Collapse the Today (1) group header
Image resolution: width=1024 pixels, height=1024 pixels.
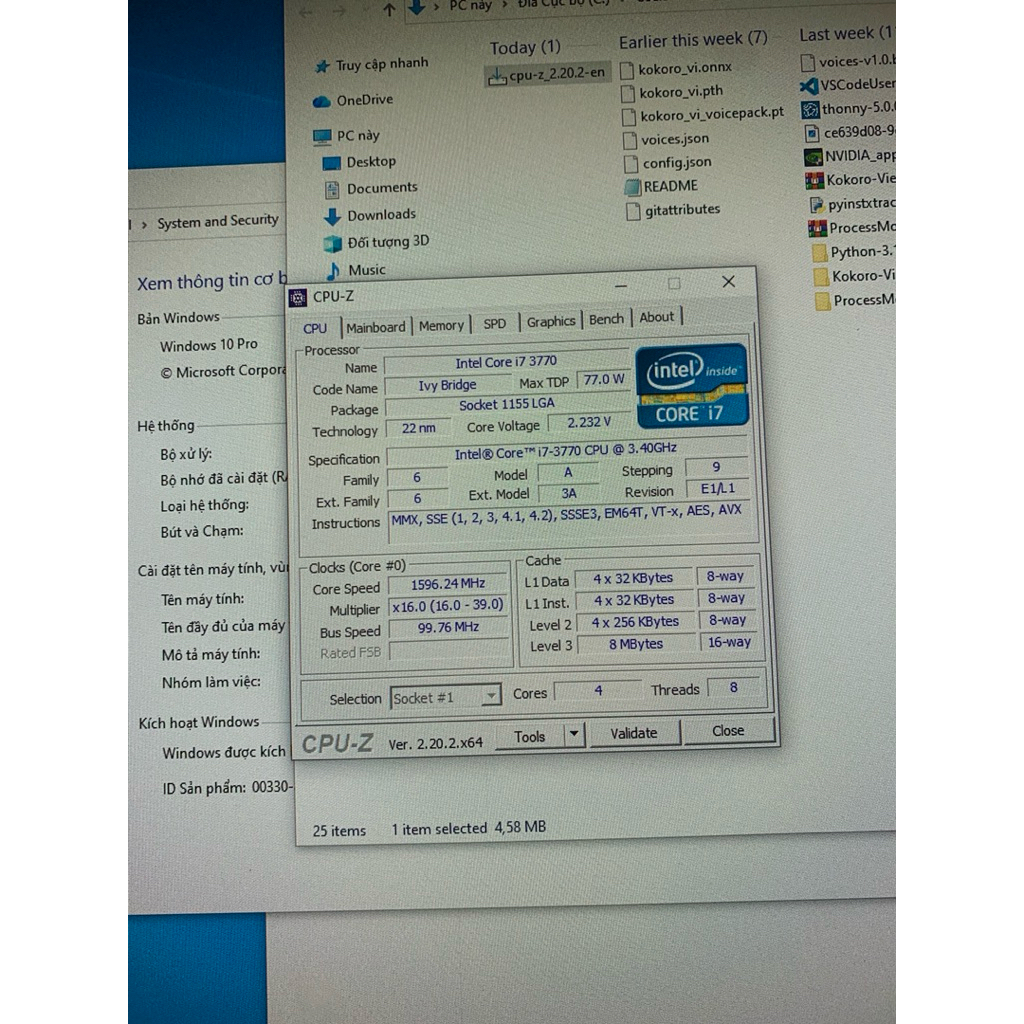tap(525, 47)
